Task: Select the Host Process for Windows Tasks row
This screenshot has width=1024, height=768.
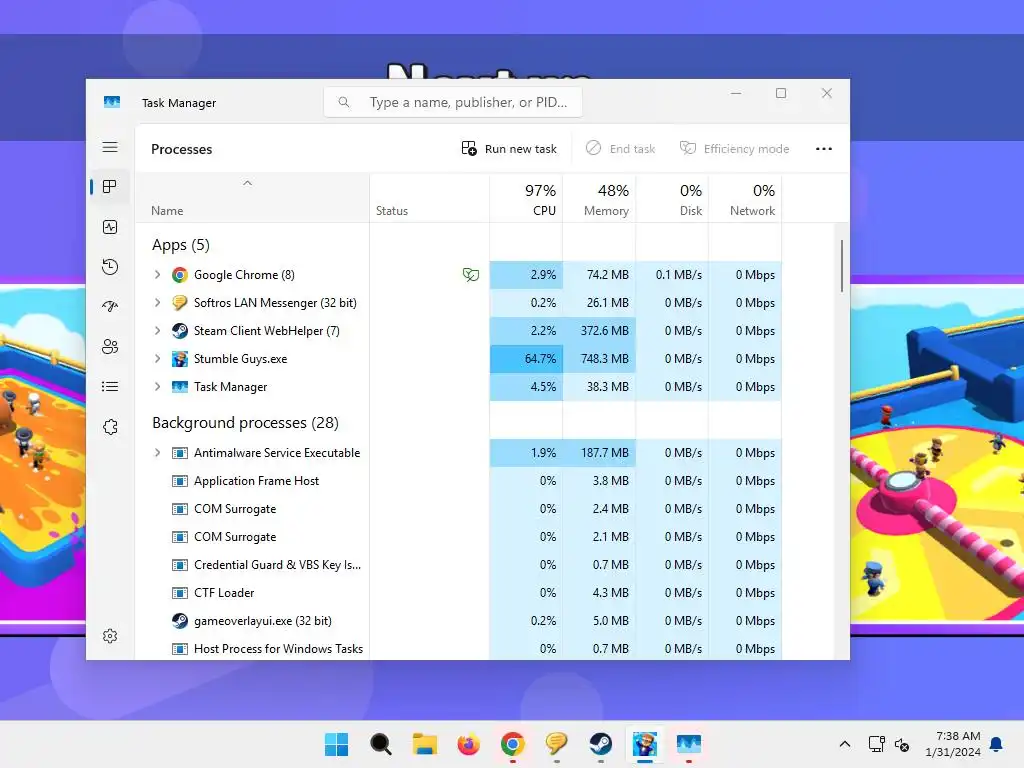Action: pyautogui.click(x=458, y=648)
